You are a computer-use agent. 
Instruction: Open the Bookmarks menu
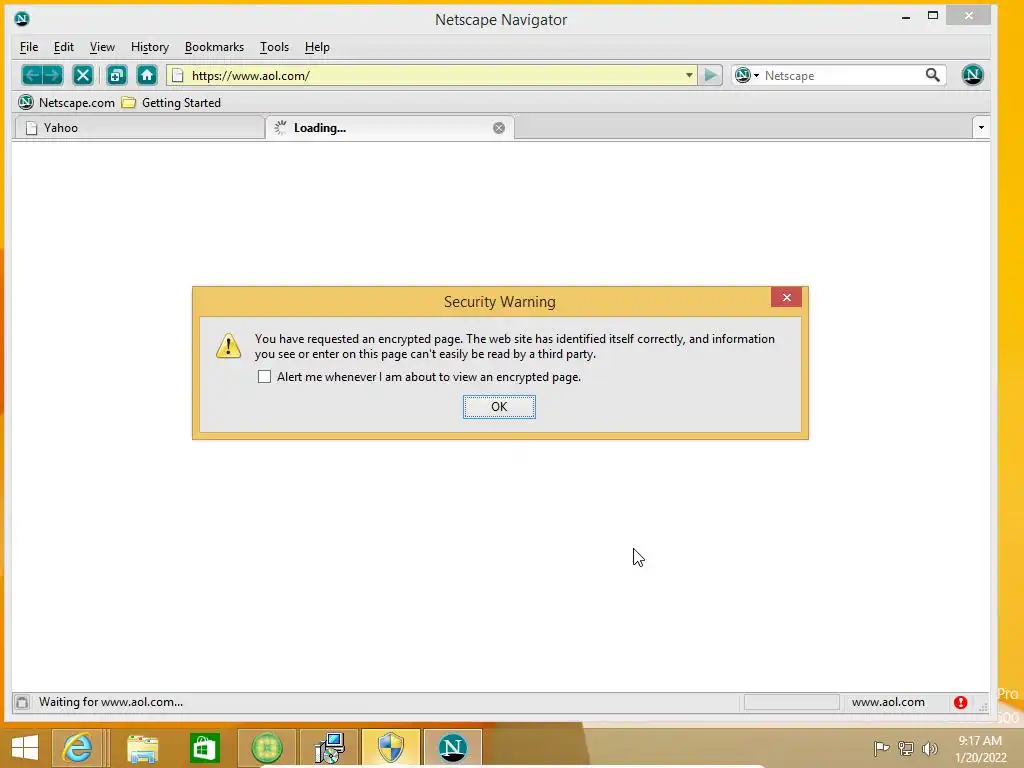point(214,47)
